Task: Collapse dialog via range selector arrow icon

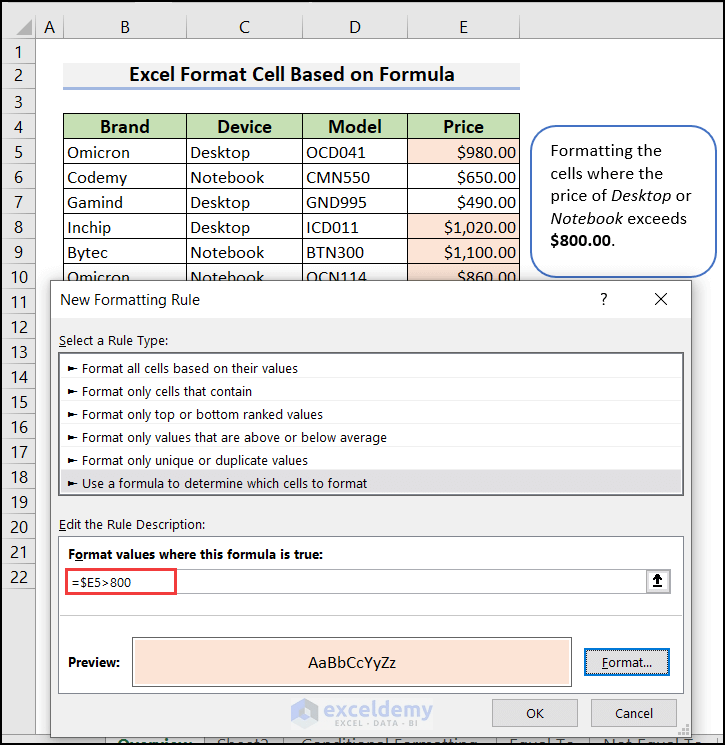Action: pos(658,581)
